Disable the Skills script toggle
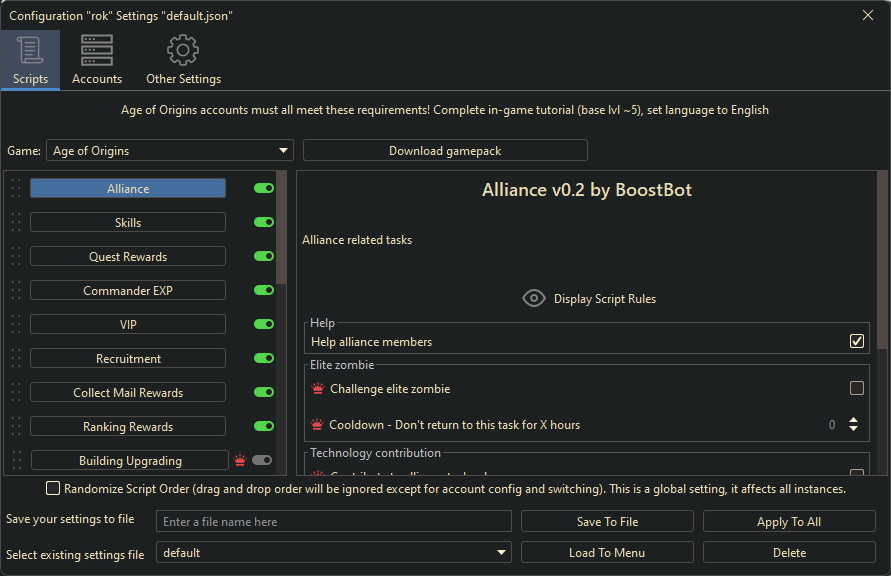891x576 pixels. 262,222
